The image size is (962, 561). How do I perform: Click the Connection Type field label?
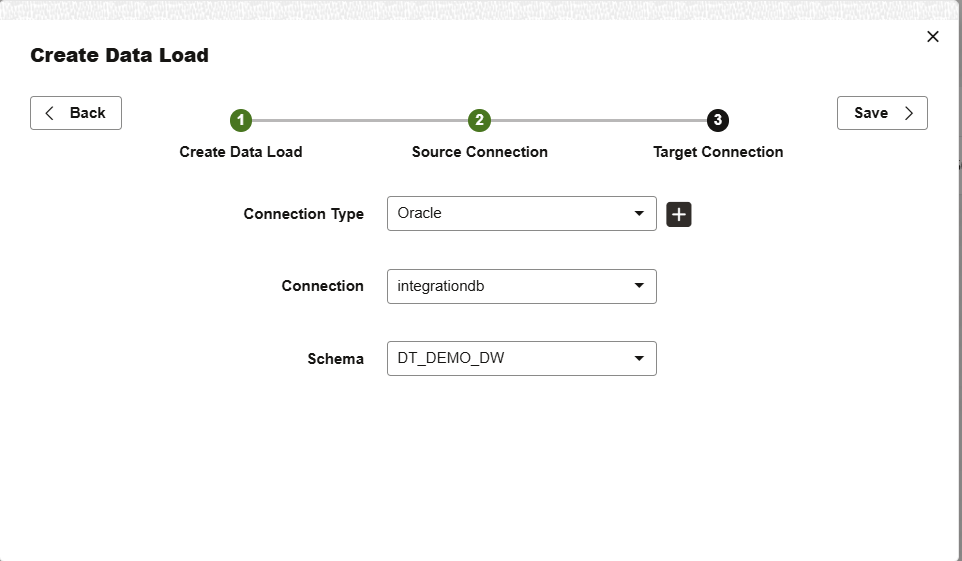(x=304, y=214)
